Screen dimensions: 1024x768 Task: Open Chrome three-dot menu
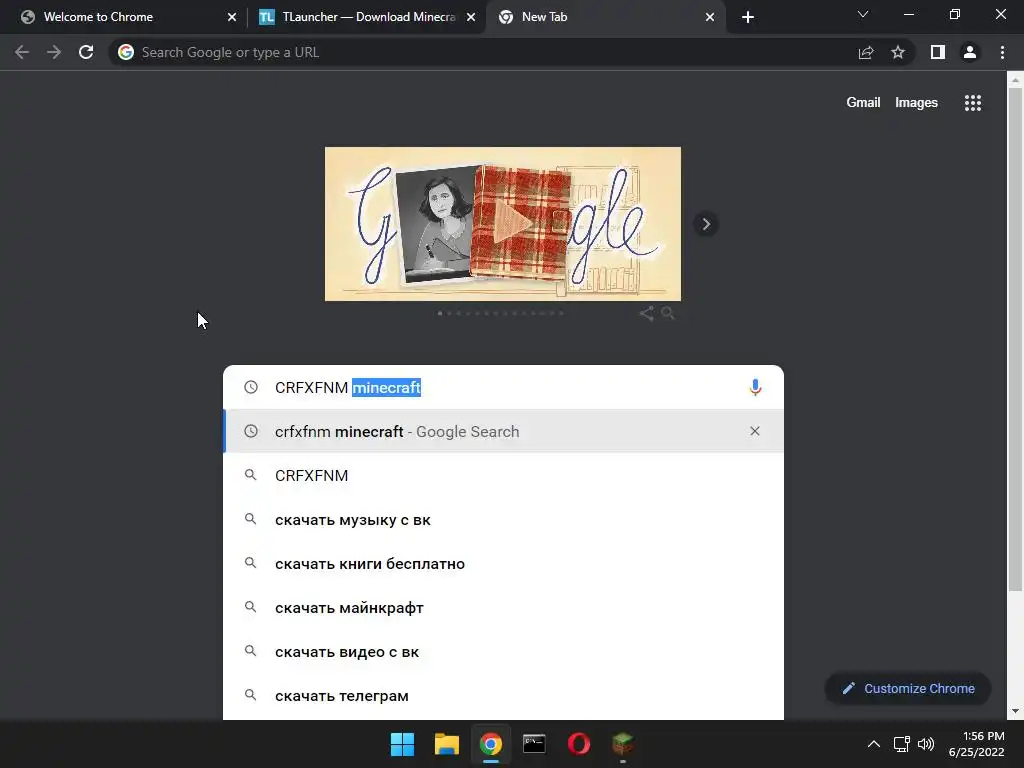(x=1002, y=52)
